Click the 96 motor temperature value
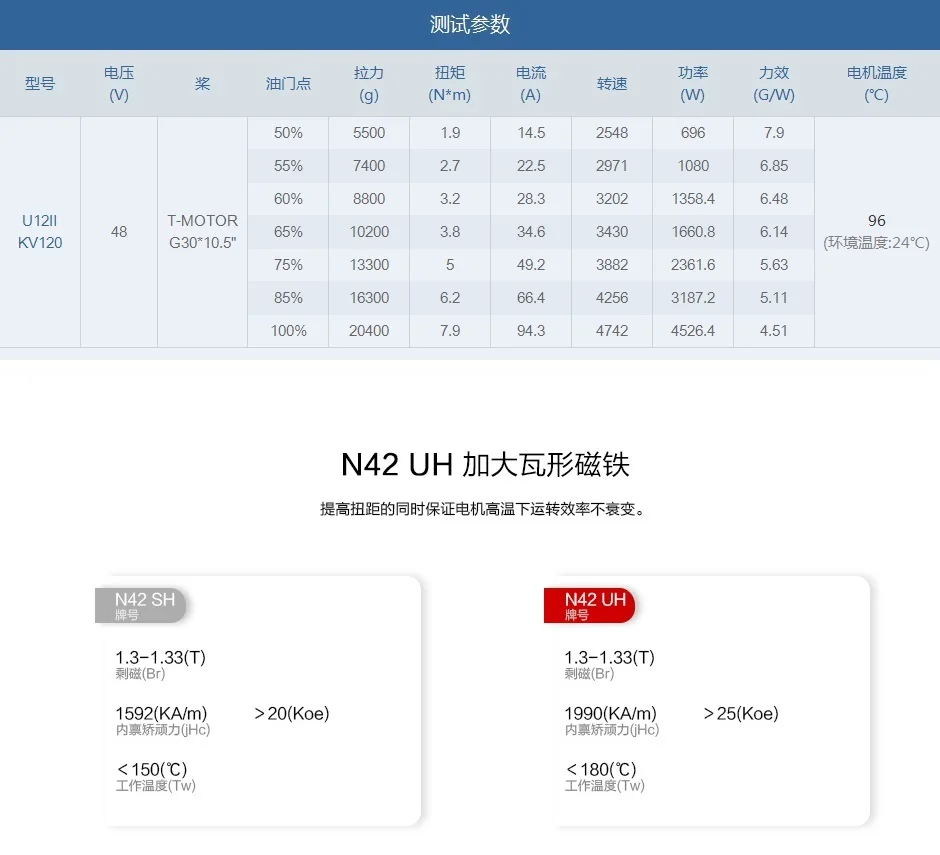The height and width of the screenshot is (855, 940). point(876,221)
